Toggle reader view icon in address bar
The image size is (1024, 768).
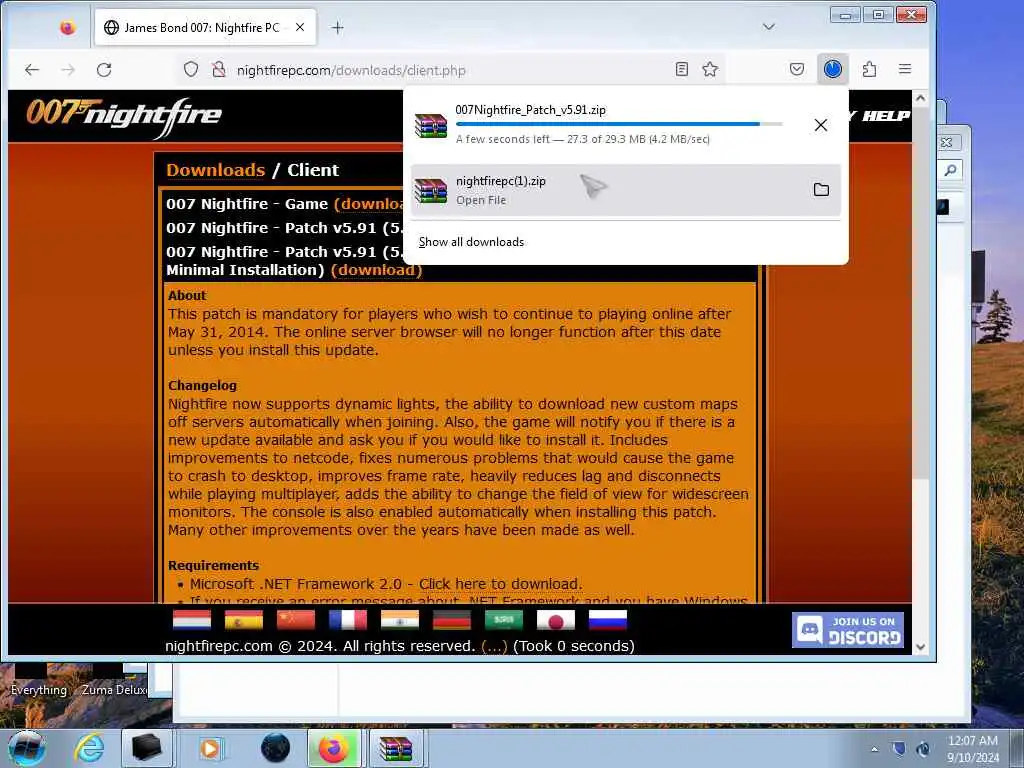coord(681,69)
